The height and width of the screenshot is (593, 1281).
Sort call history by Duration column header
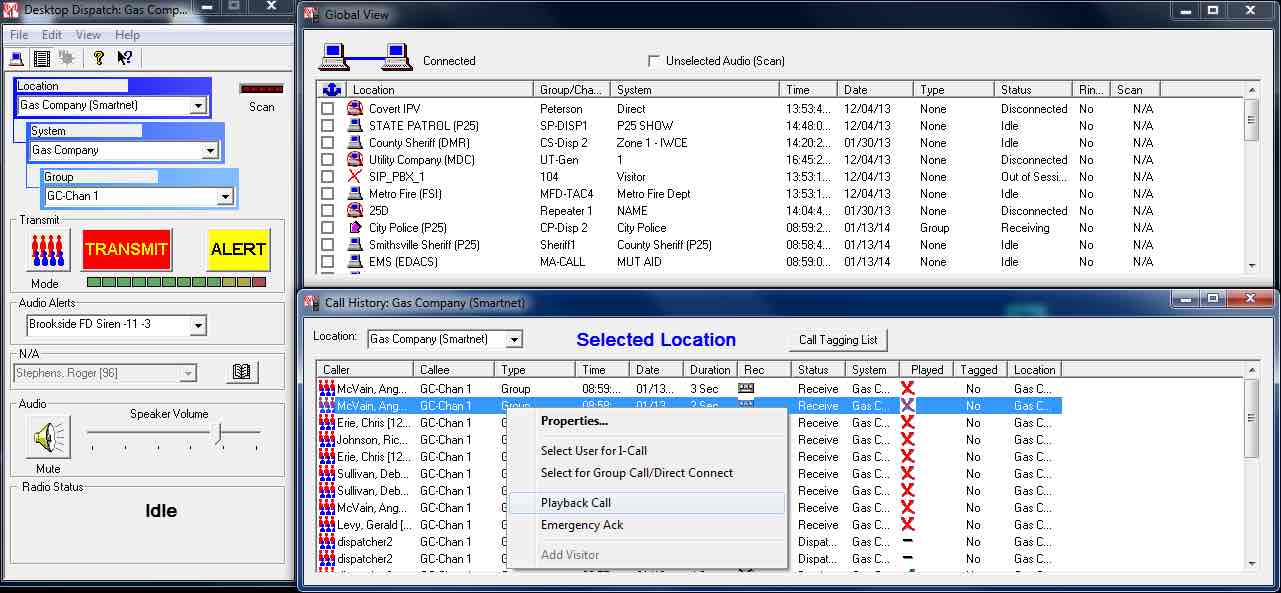(710, 370)
